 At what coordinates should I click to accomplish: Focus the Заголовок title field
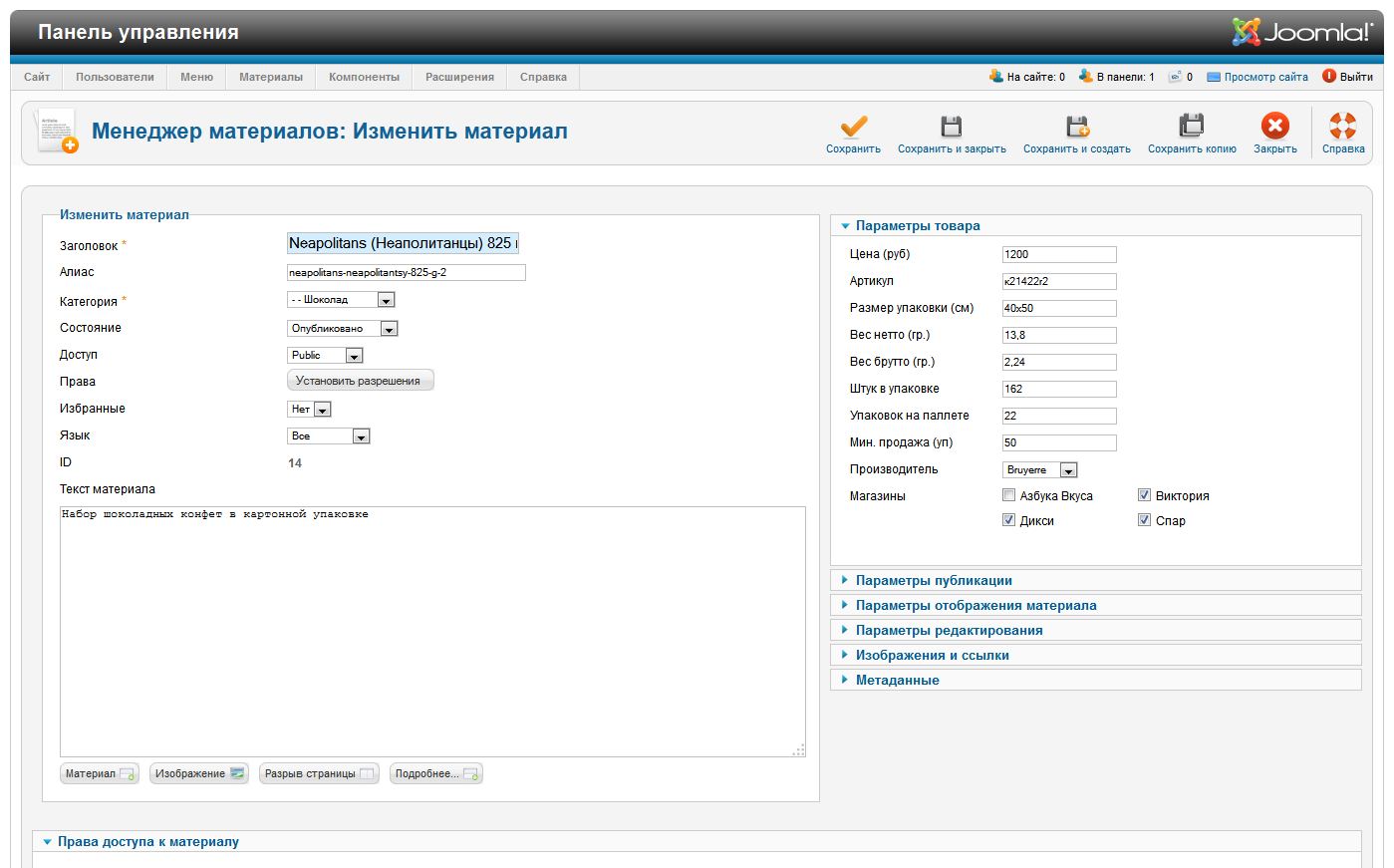coord(403,243)
